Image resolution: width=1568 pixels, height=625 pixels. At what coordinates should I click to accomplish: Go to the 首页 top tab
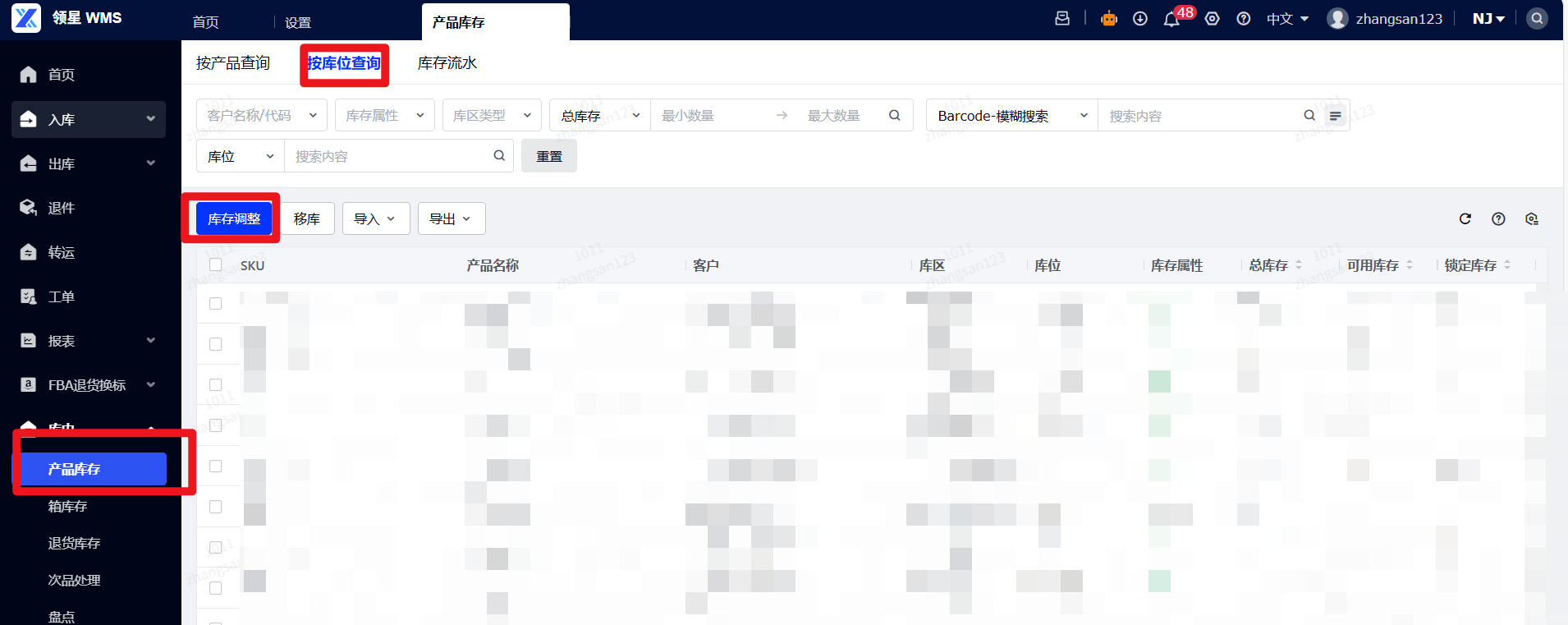(205, 22)
